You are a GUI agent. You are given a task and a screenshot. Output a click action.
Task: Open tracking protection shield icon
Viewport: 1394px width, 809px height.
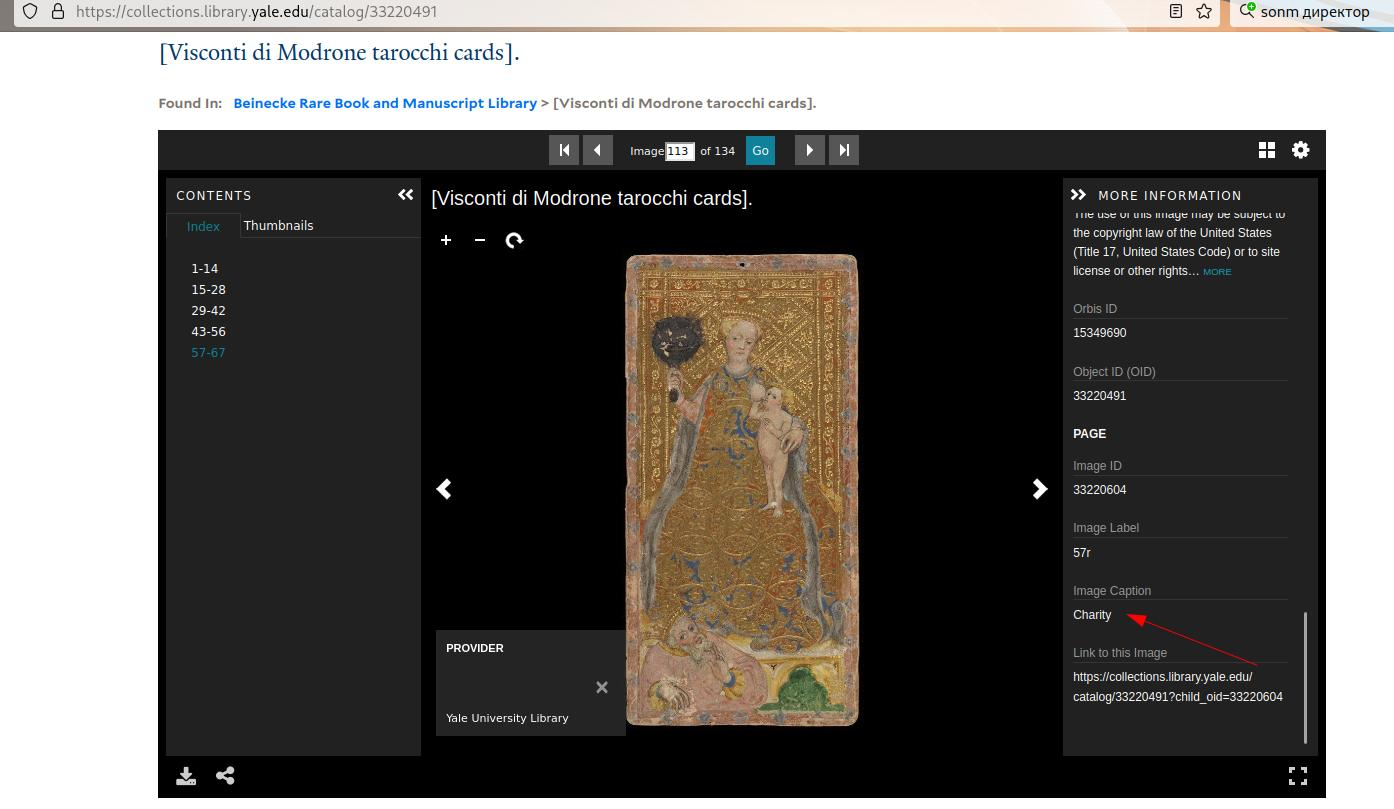click(30, 12)
